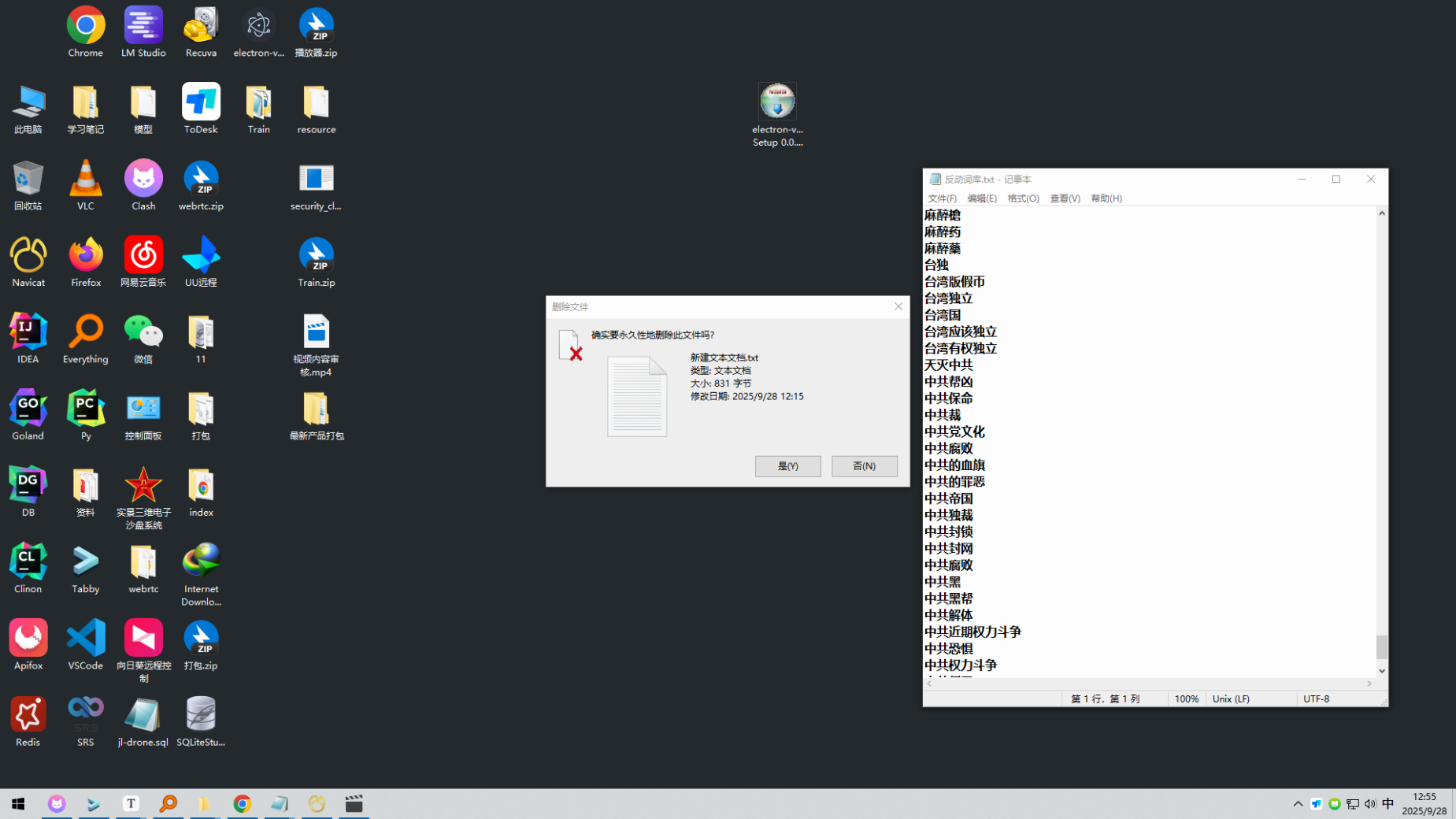Click 否(N) to cancel deletion

[x=864, y=466]
